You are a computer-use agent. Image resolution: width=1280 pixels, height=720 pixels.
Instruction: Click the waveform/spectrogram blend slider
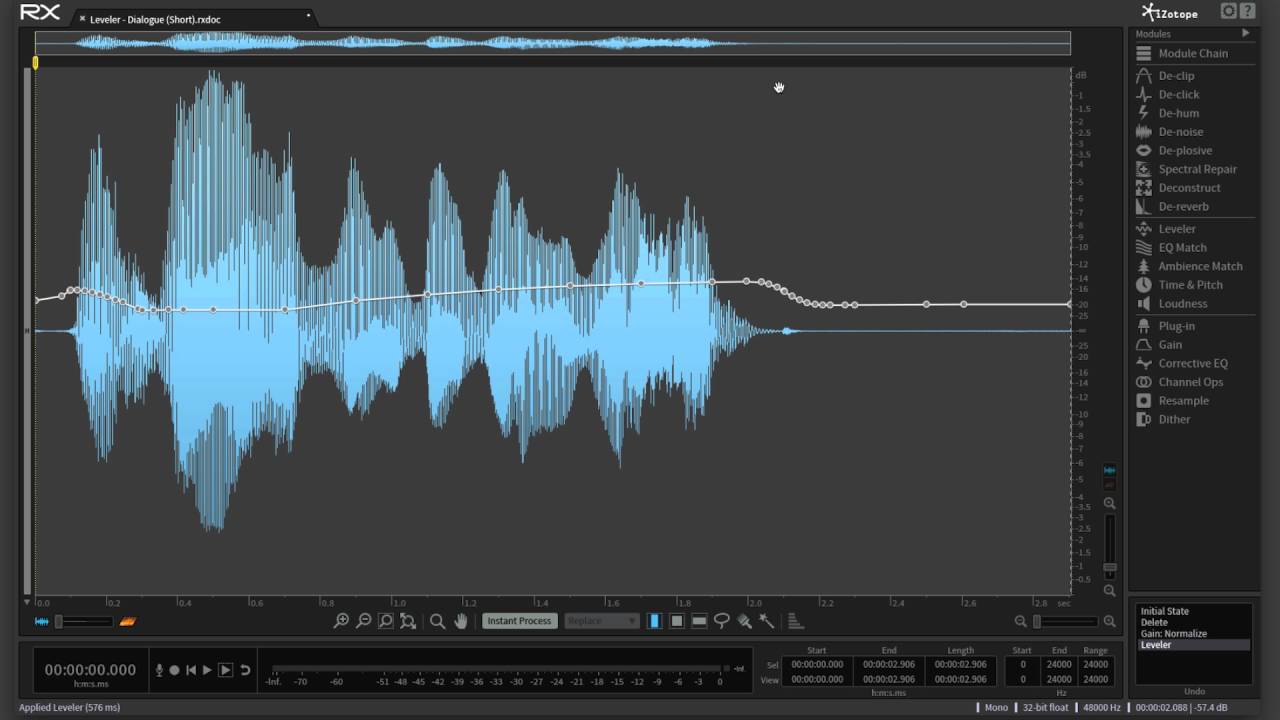[x=84, y=621]
